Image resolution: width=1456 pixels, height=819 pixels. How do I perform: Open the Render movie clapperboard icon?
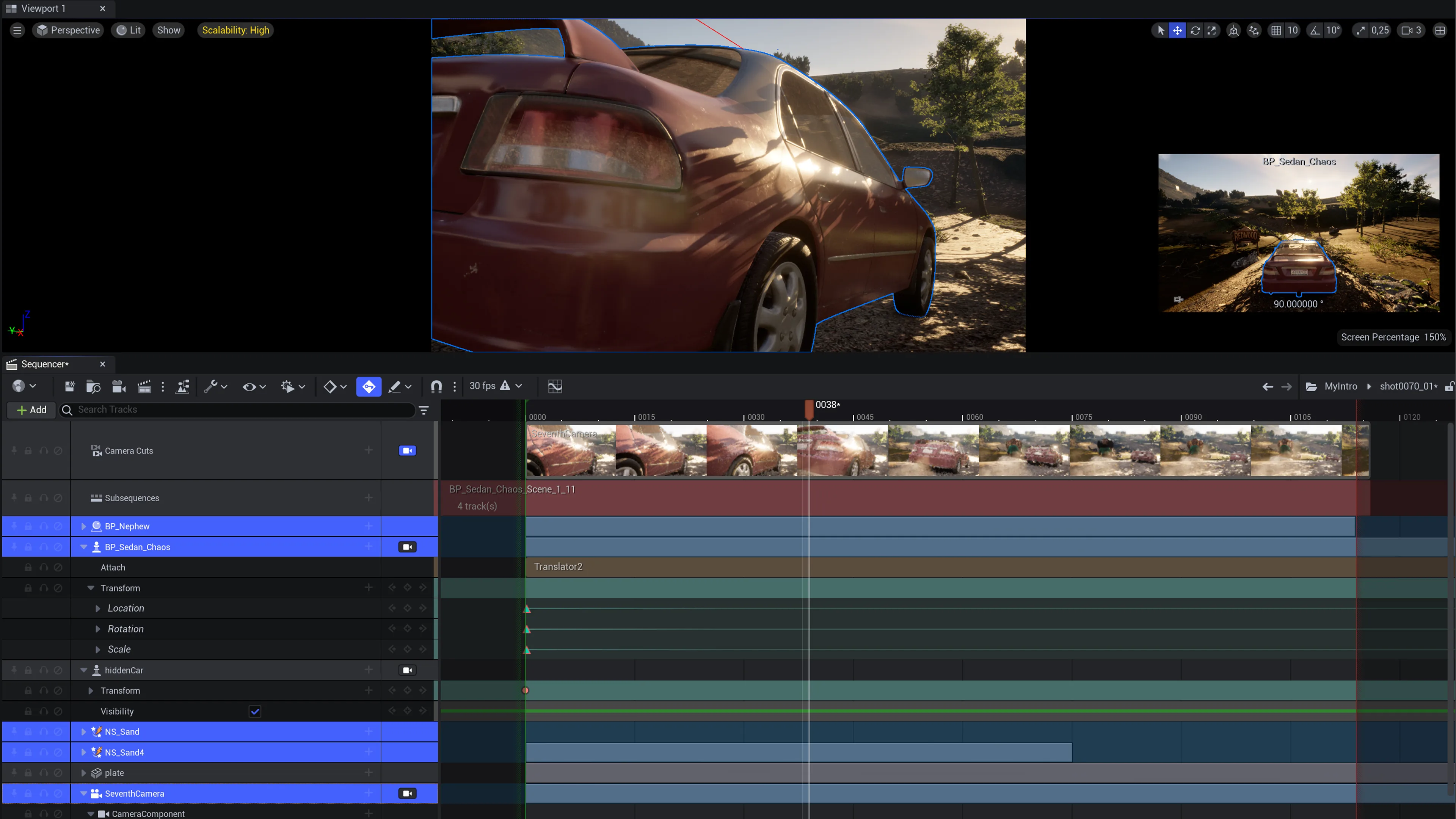pos(144,387)
